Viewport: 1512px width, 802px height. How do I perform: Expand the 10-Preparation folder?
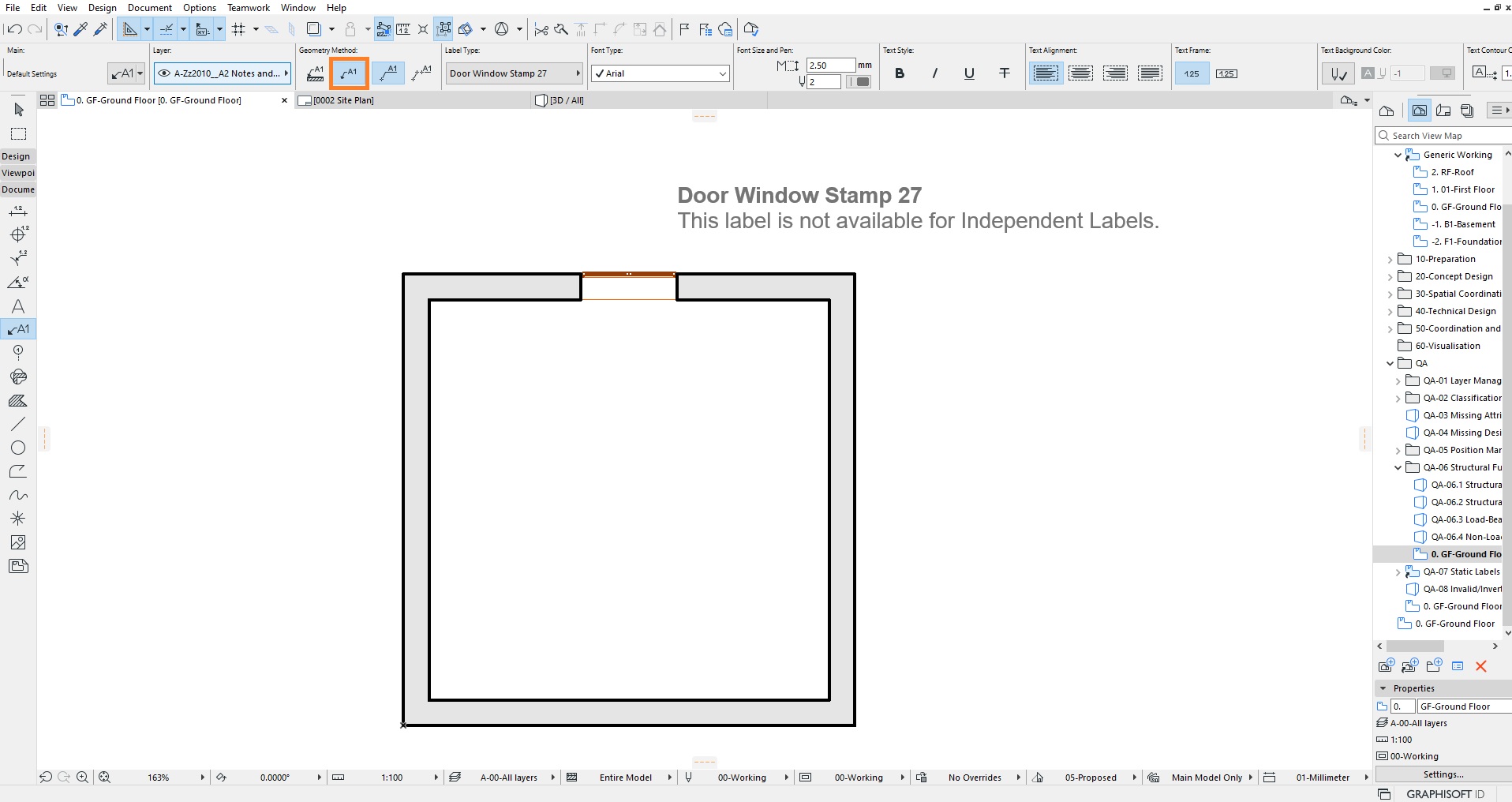tap(1390, 260)
